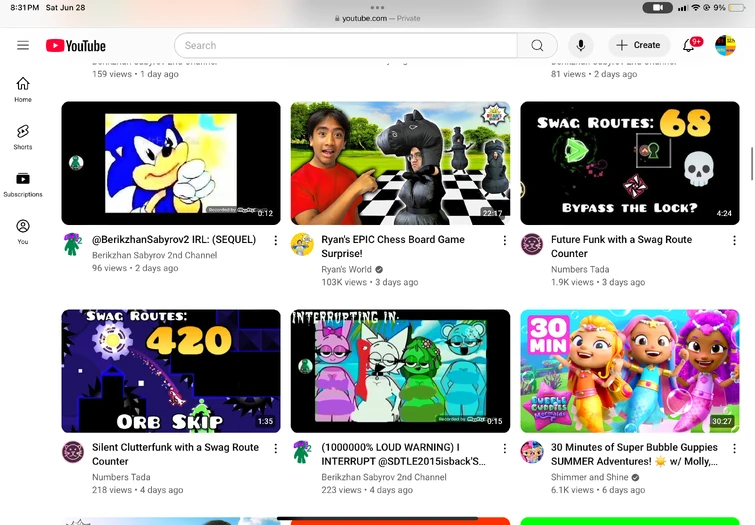Open Ryan's World channel avatar
The image size is (755, 525).
click(302, 244)
